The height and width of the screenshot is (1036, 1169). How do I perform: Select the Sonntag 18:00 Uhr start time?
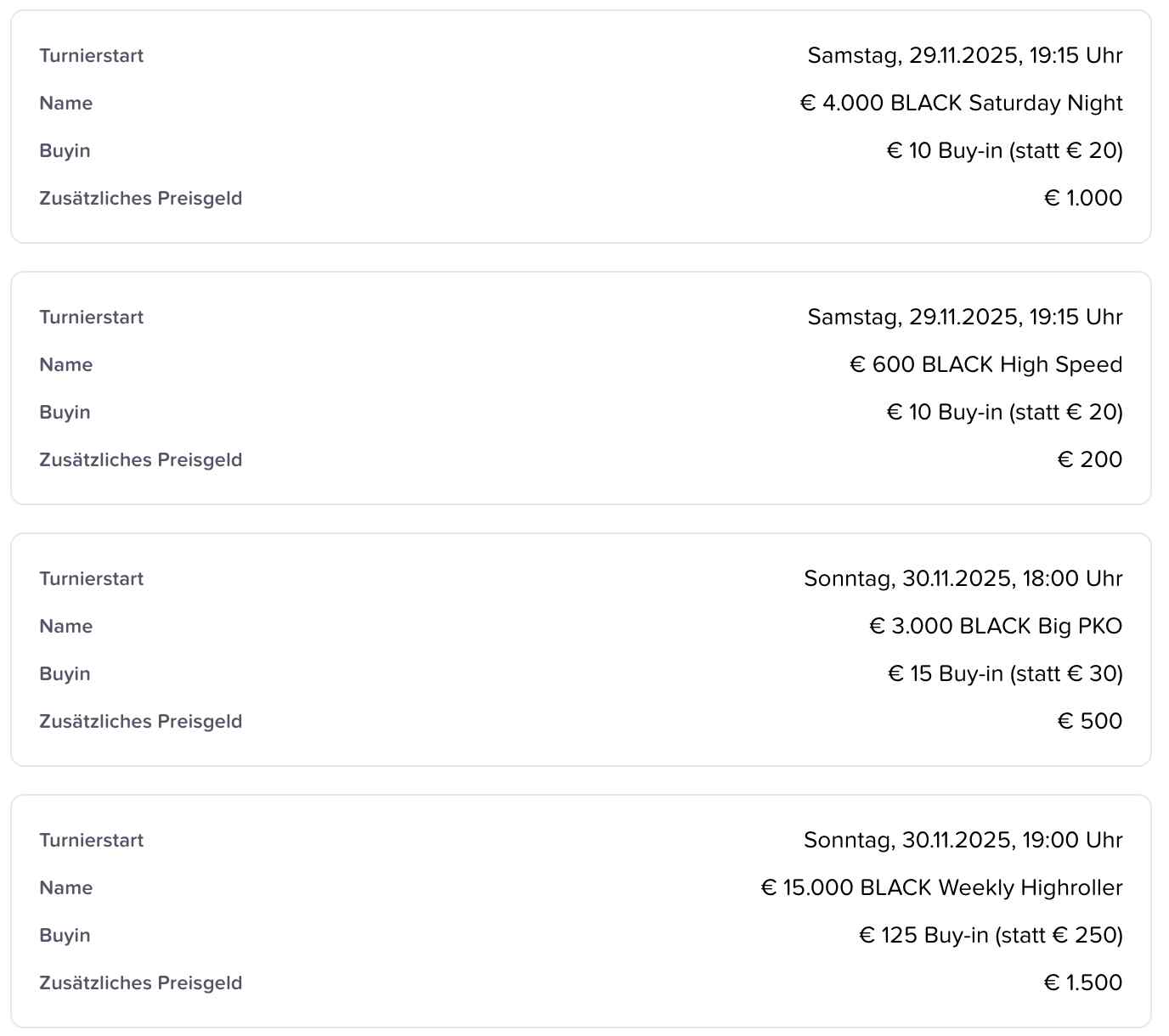[963, 578]
